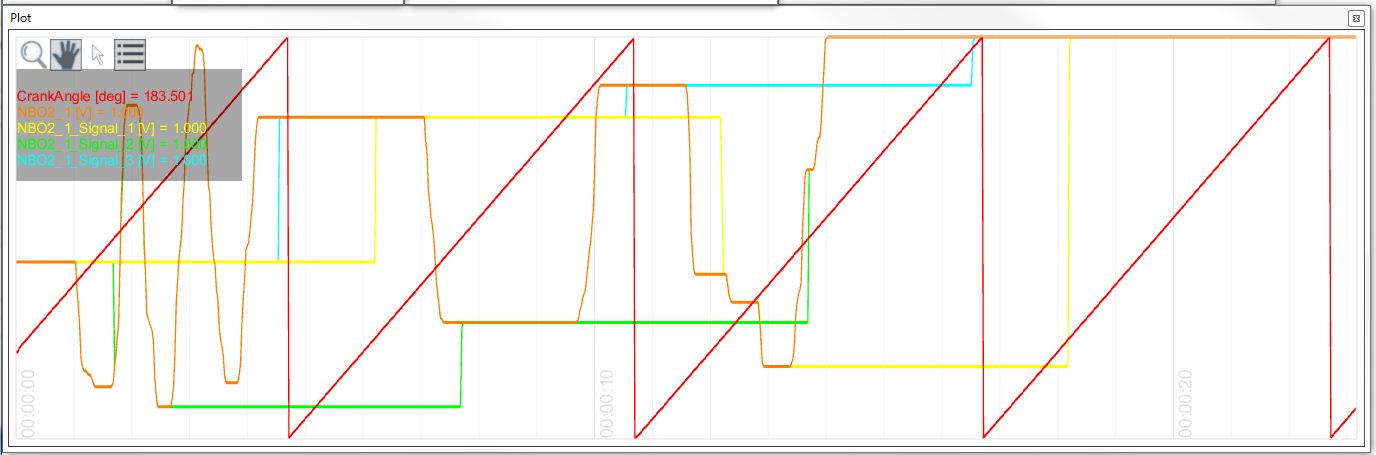
Task: Click the second red CrankAngle sawtooth peak
Action: pyautogui.click(x=634, y=39)
